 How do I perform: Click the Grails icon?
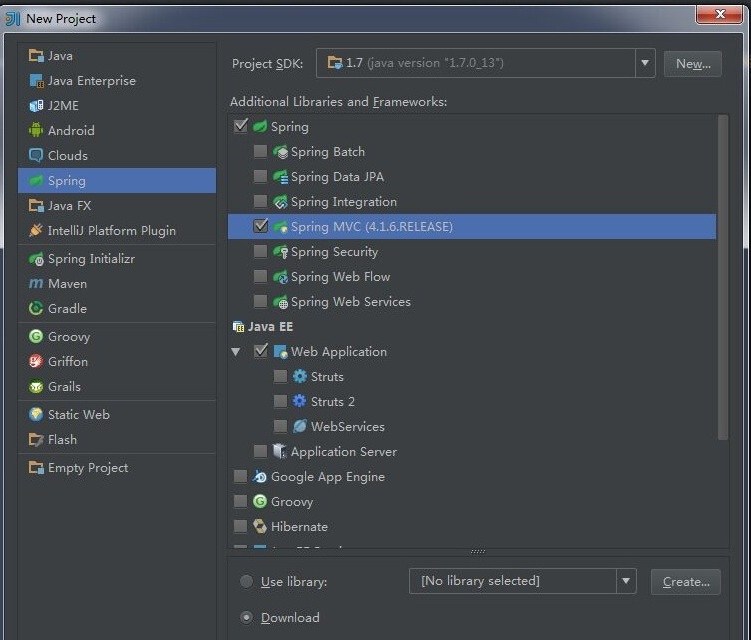[36, 386]
